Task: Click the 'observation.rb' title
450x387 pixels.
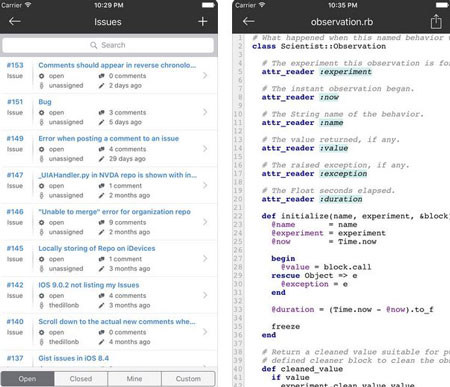Action: (x=342, y=22)
